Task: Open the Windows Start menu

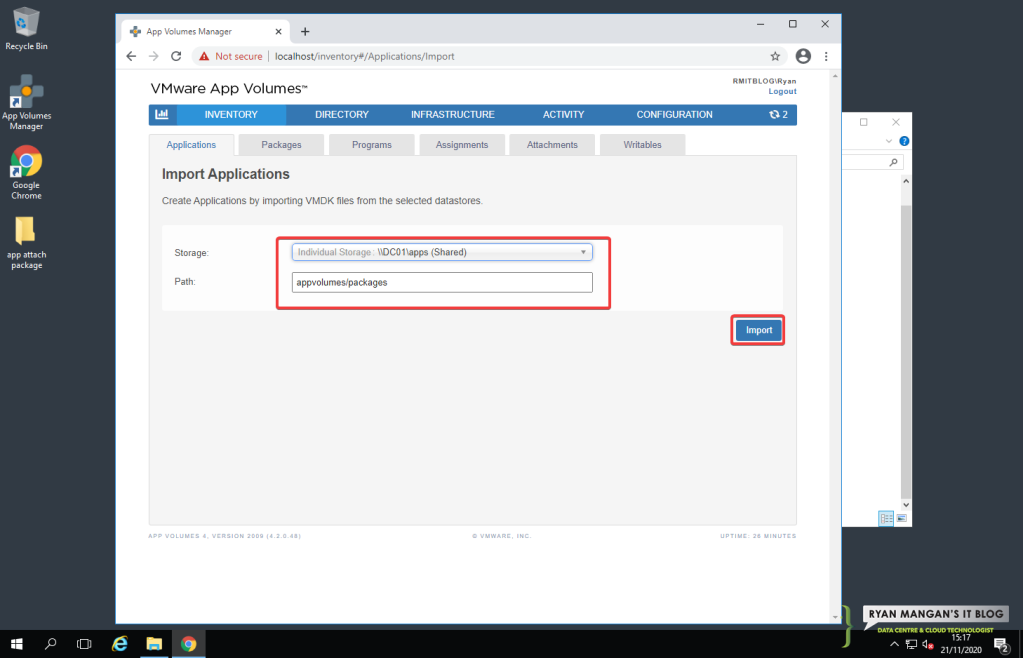Action: (x=17, y=644)
